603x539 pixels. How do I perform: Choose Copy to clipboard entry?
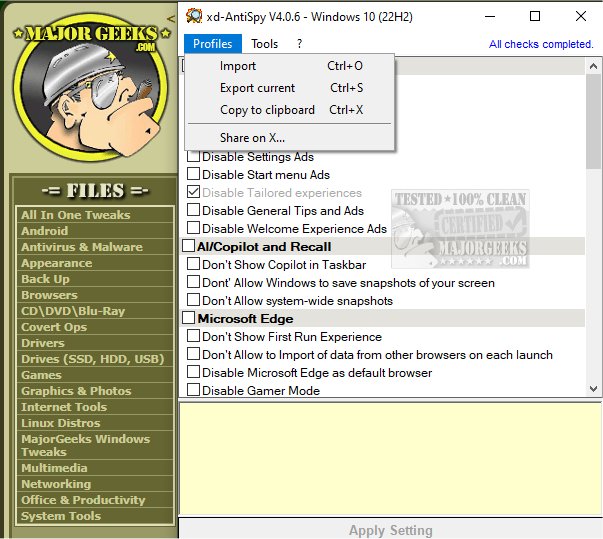click(289, 110)
